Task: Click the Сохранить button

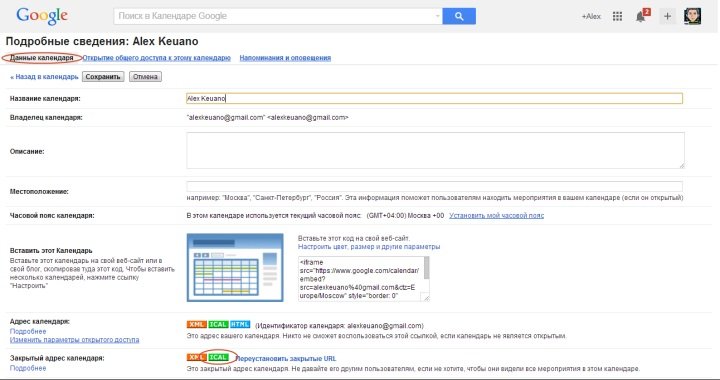Action: point(103,77)
